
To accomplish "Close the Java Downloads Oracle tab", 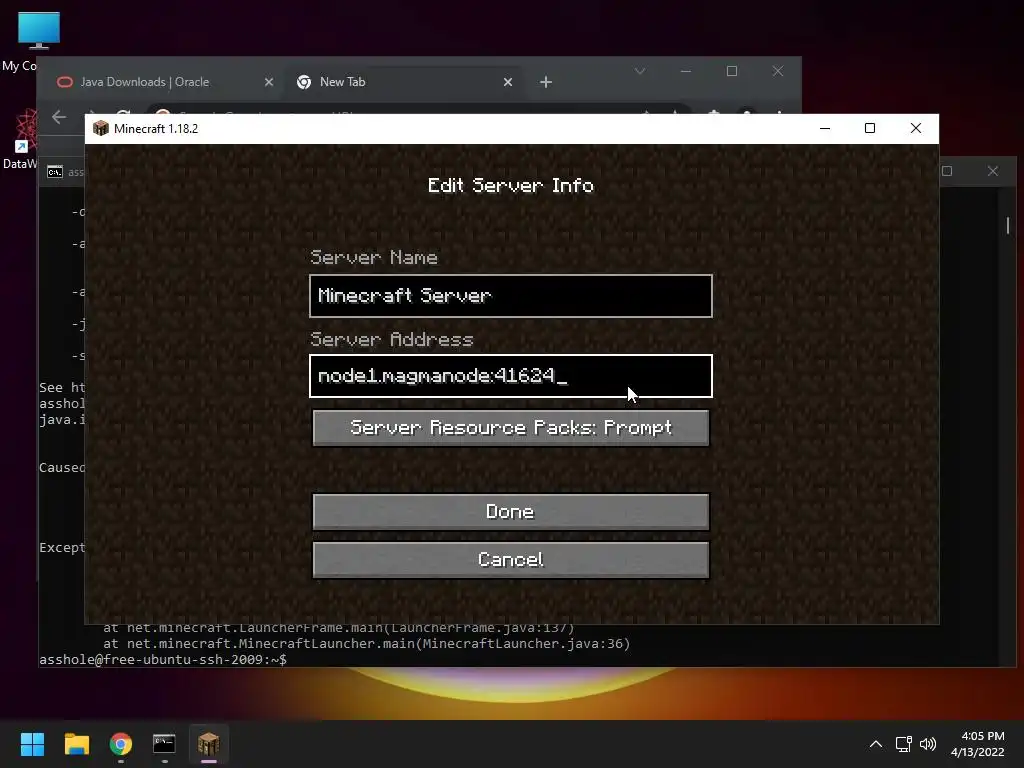I will coord(269,82).
